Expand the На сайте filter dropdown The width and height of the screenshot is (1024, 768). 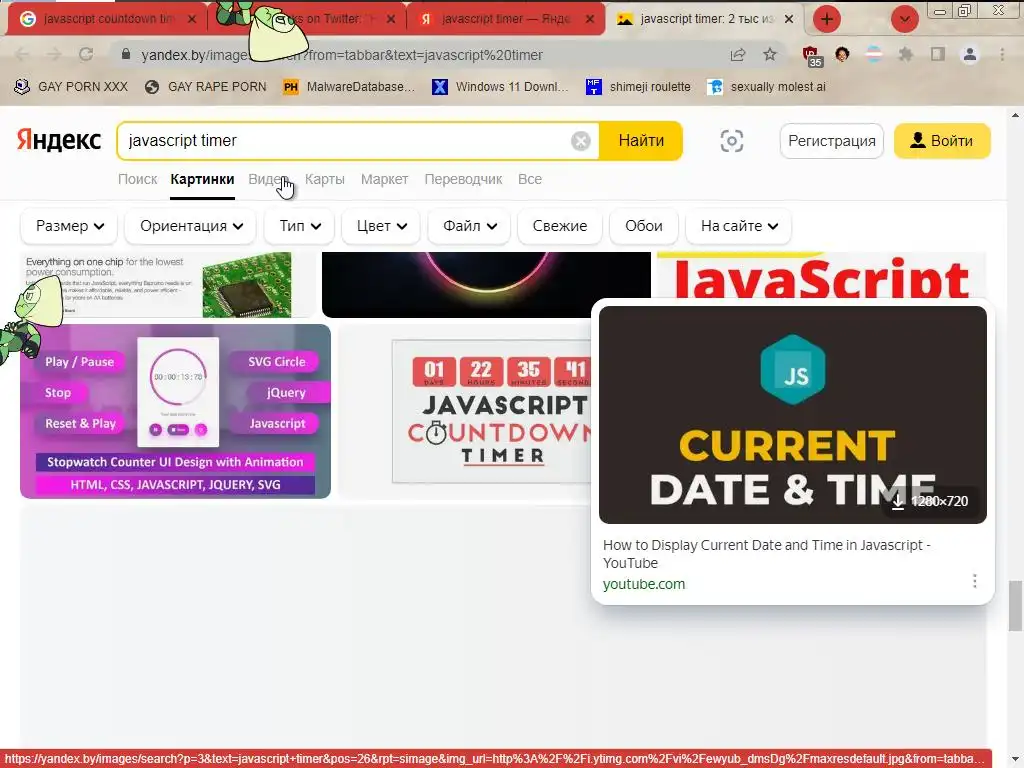coord(739,226)
